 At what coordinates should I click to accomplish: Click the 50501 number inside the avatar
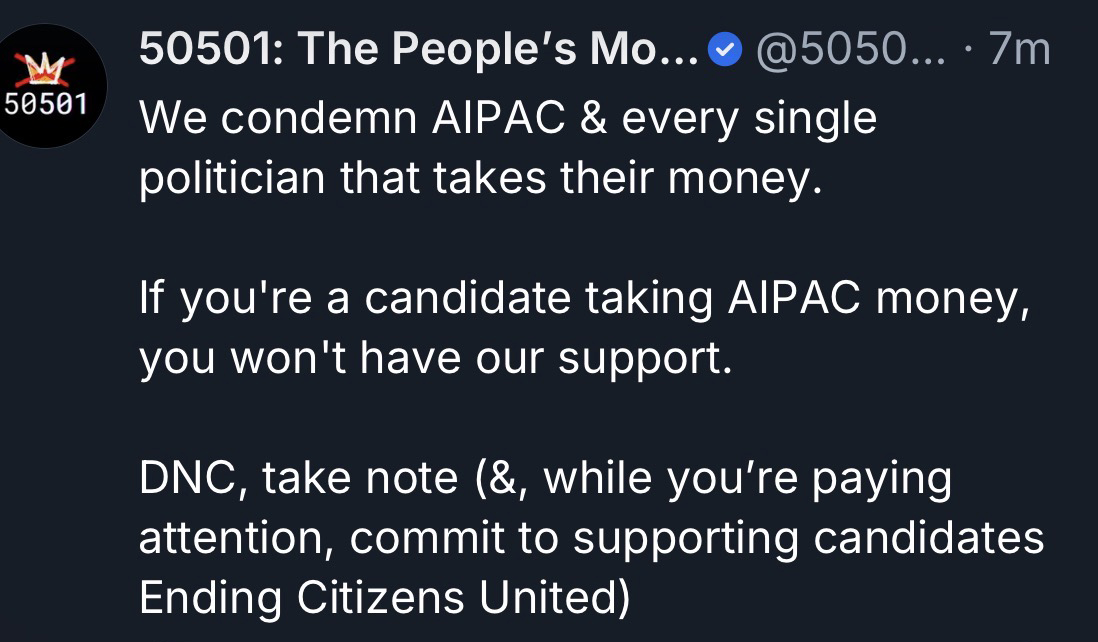[46, 103]
